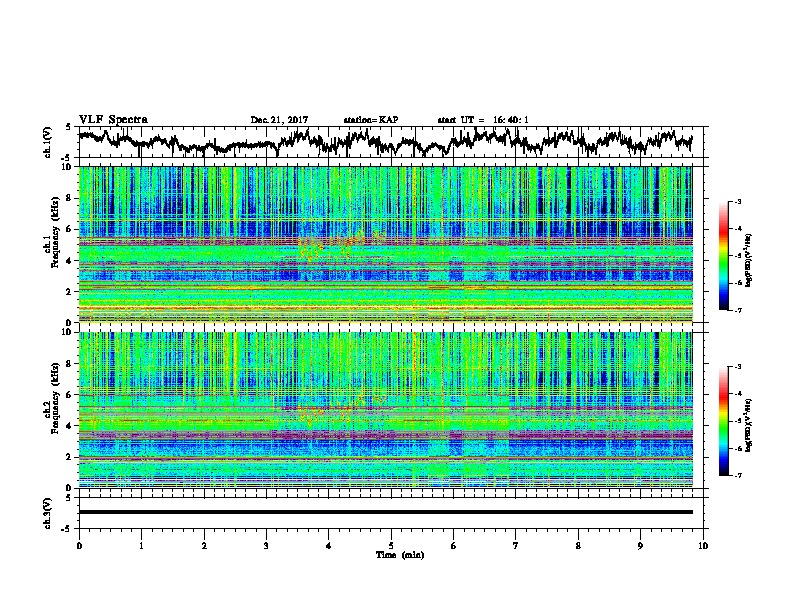Click the ch.2 colorbar log(PSD) unit label
Screen dimensions: 792x612
pyautogui.click(x=749, y=424)
